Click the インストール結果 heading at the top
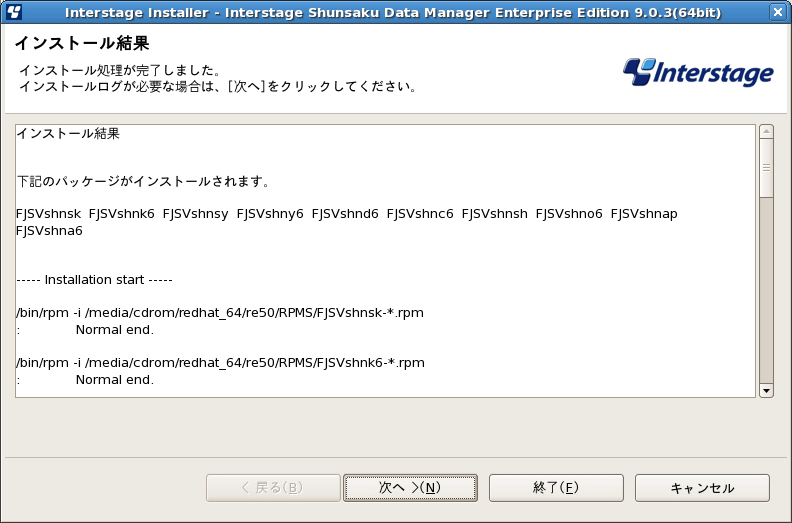Viewport: 792px width, 523px height. (82, 43)
